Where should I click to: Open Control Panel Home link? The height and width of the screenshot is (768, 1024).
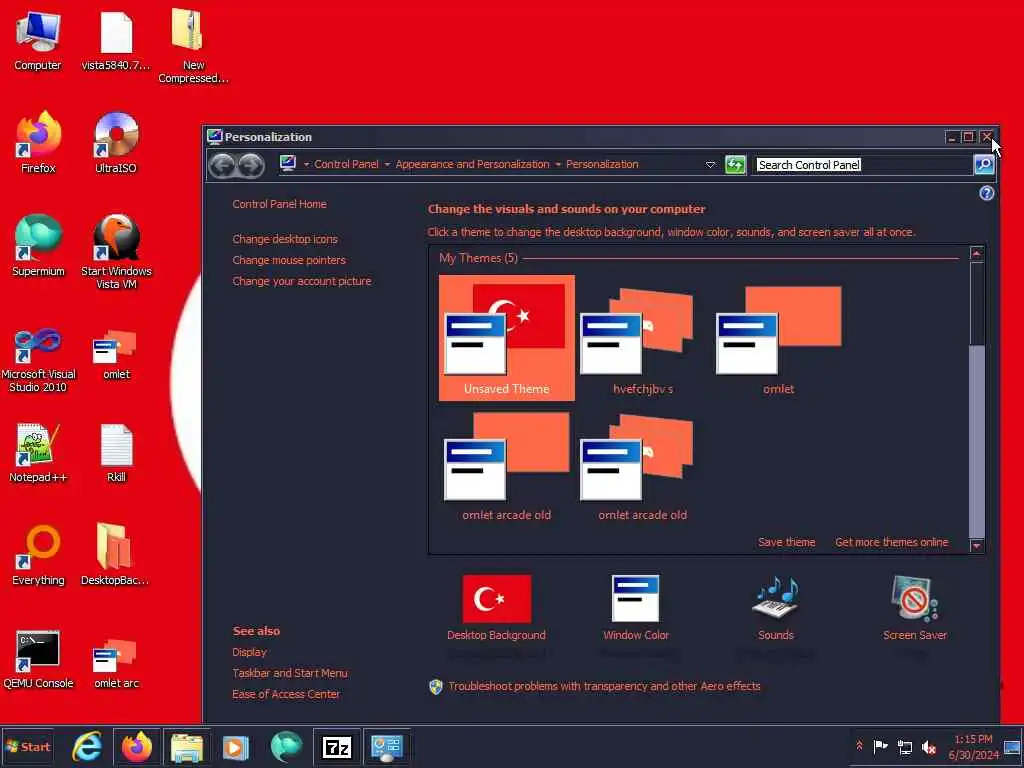(x=280, y=204)
